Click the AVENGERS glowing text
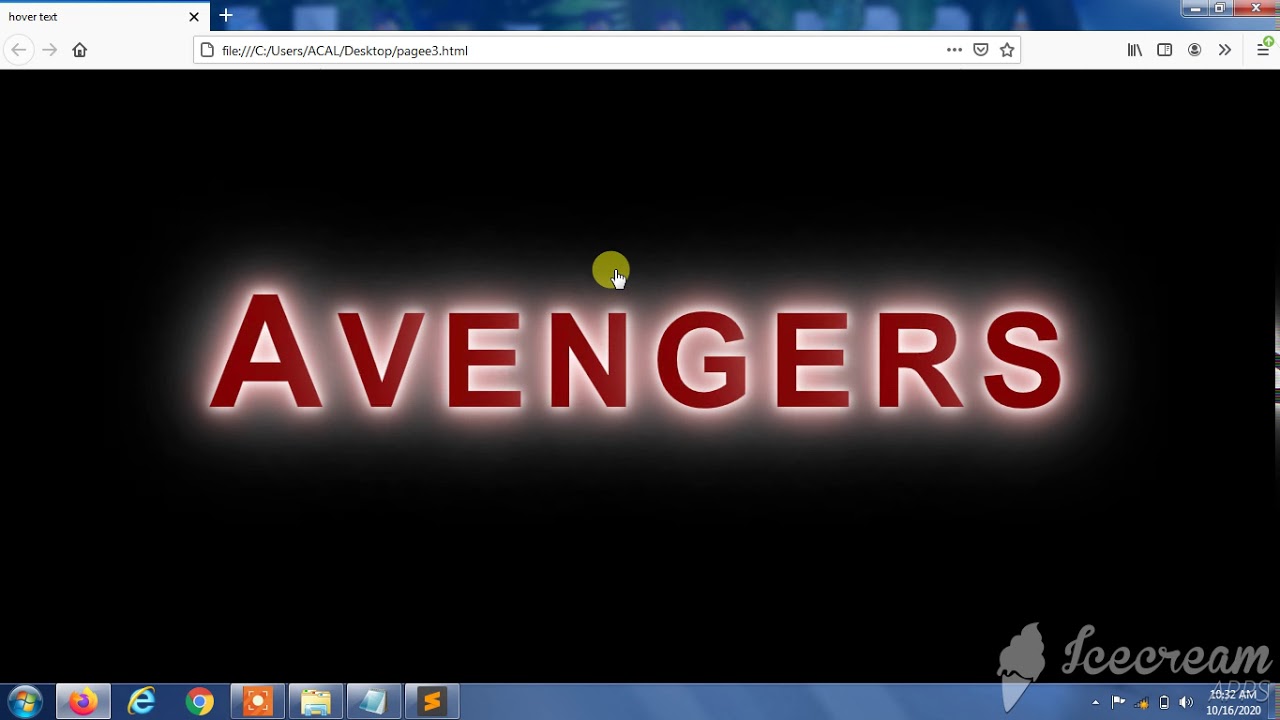Screen dimensions: 1280x720 (x=636, y=352)
